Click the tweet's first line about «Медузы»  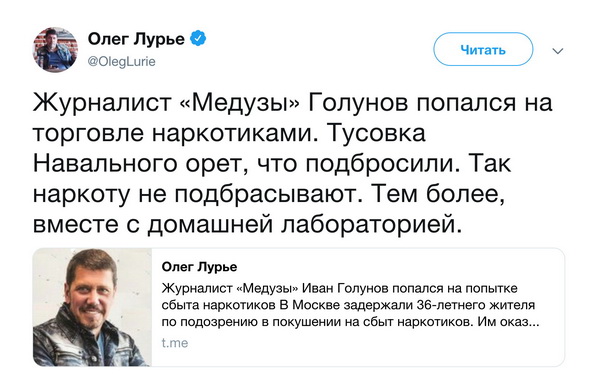[293, 103]
